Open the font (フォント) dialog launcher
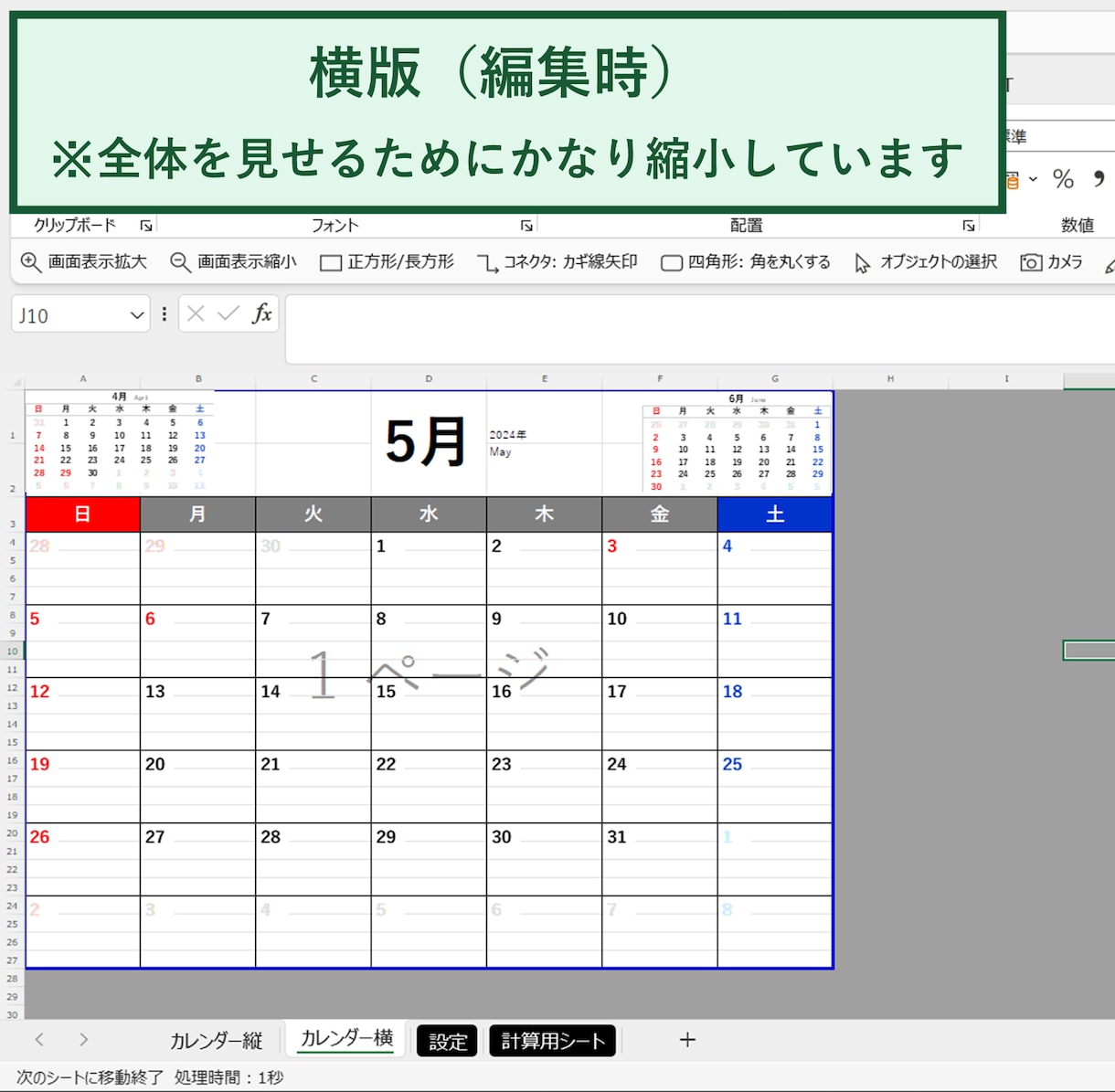The height and width of the screenshot is (1092, 1115). [x=526, y=226]
